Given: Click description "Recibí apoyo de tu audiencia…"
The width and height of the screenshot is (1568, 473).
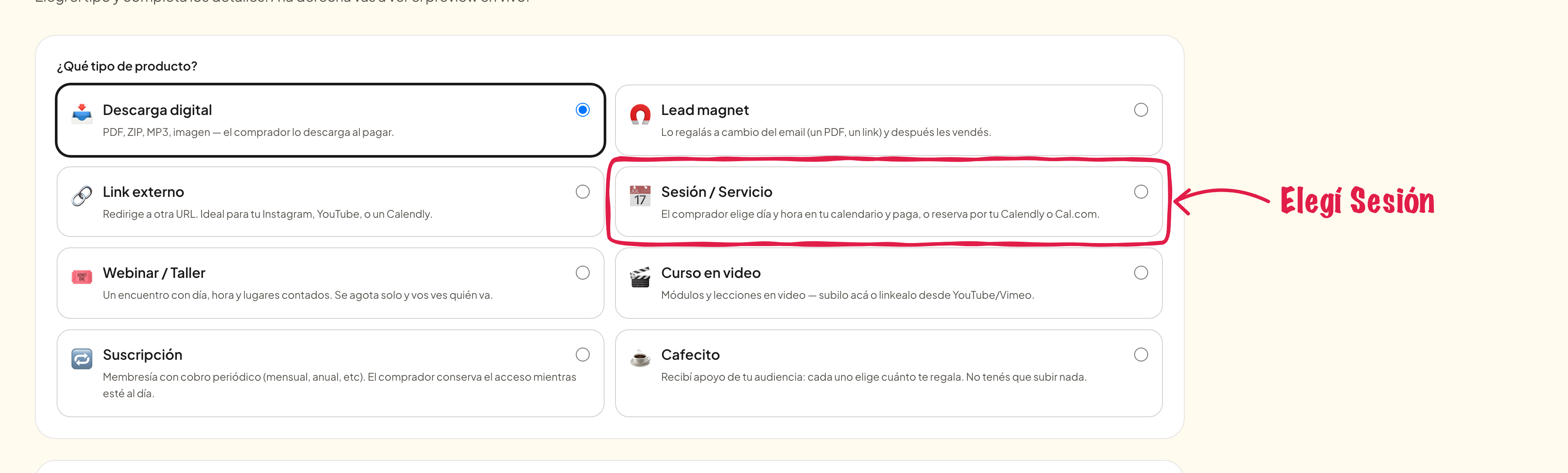Looking at the screenshot, I should 873,377.
